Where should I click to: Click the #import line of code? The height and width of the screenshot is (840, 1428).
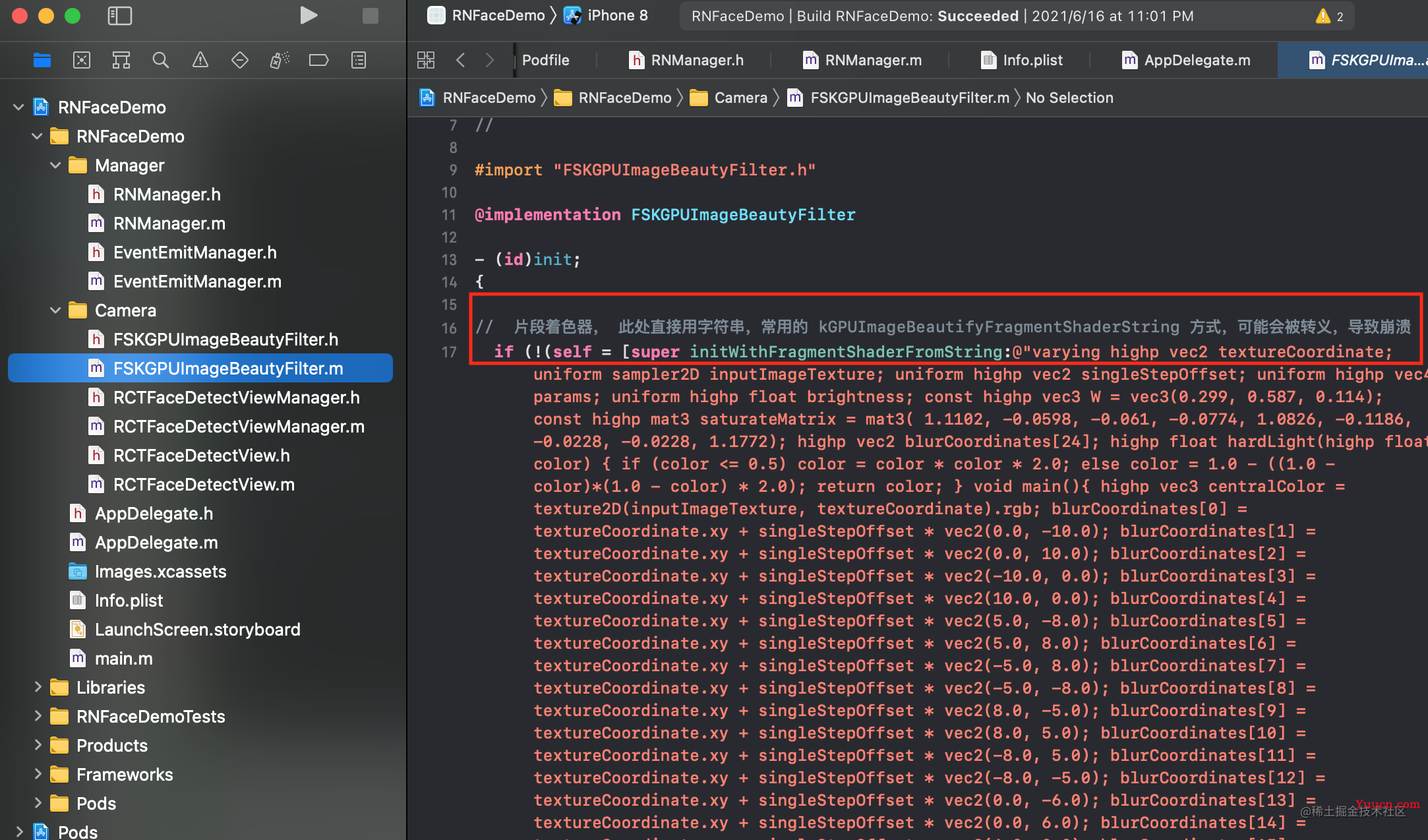point(645,170)
